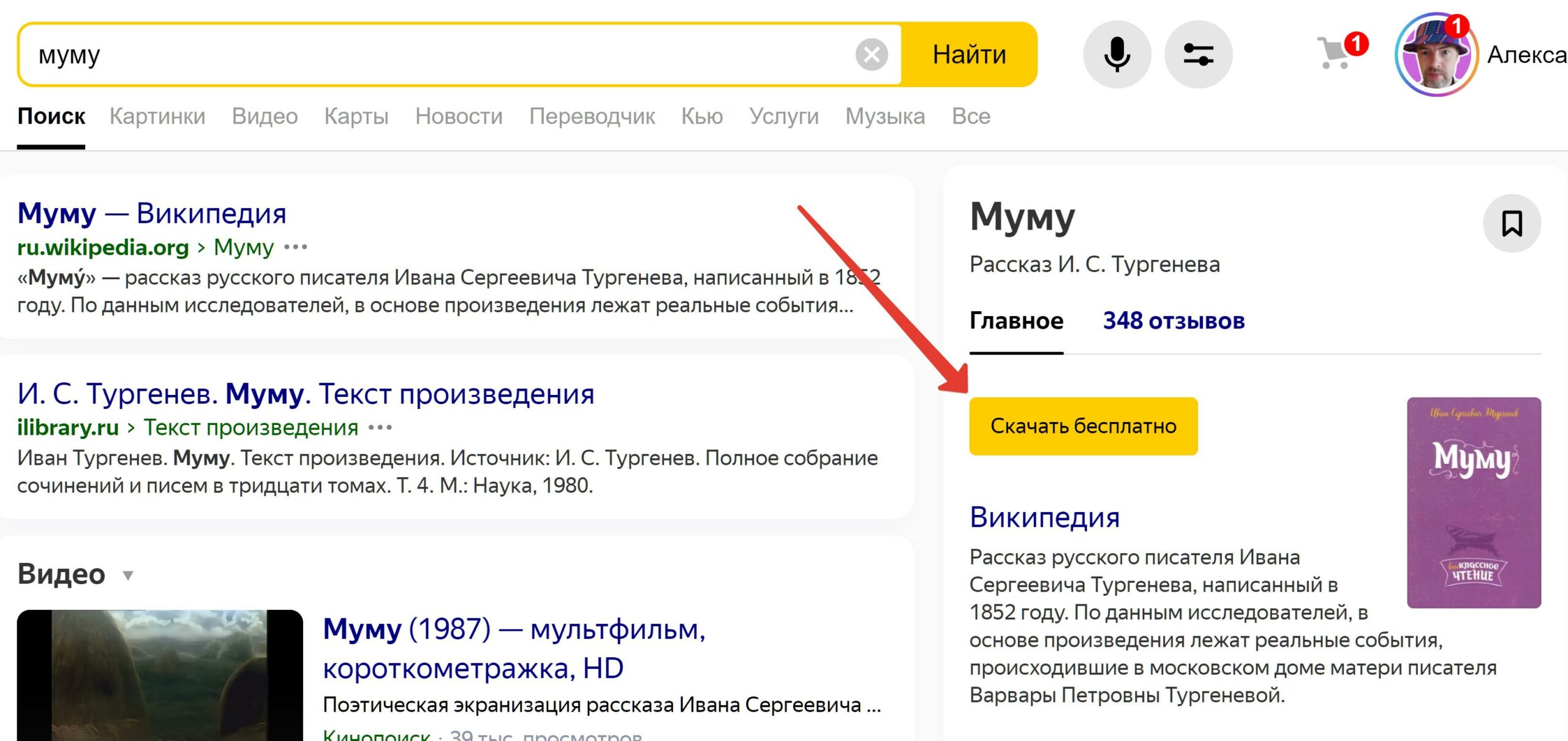Open search settings sliders icon

pyautogui.click(x=1198, y=55)
